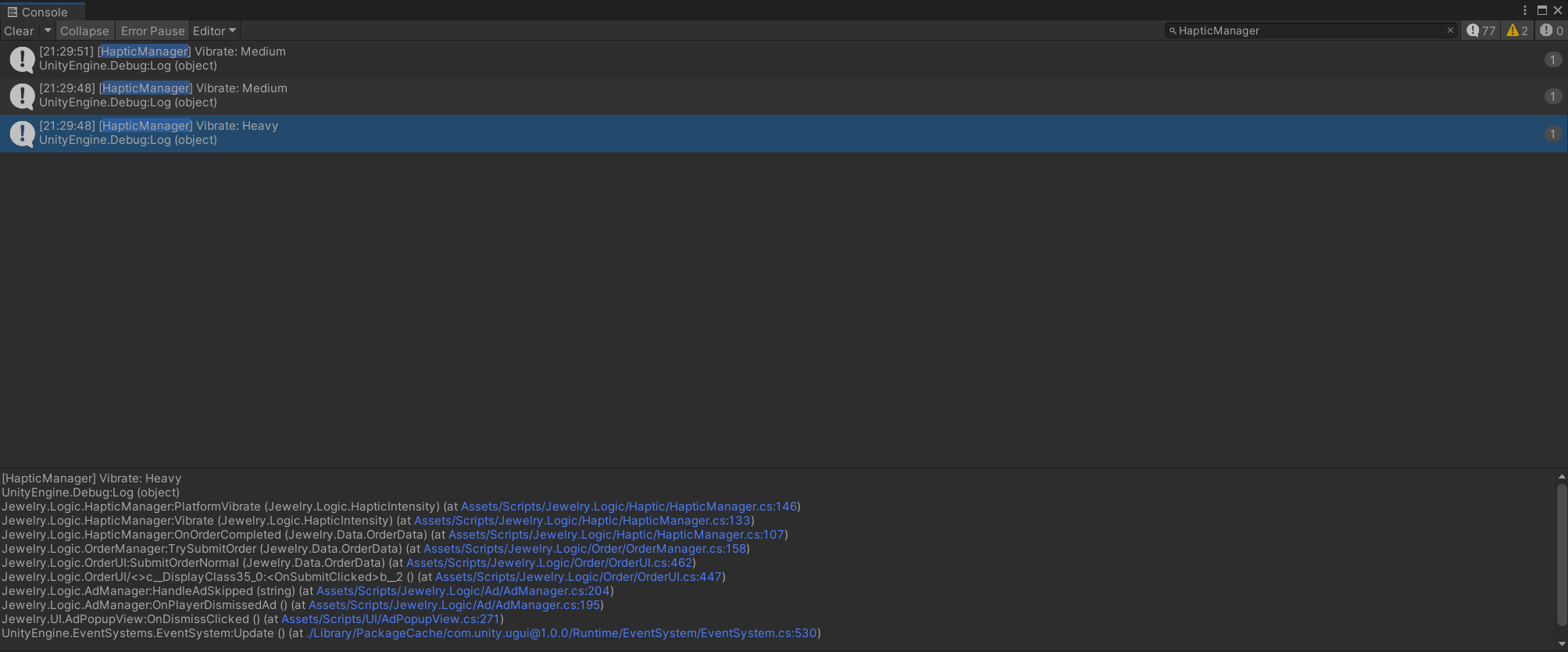Select the 21:29:48 Vibrate: Medium log entry
Screen dimensions: 1568x652
[x=784, y=96]
